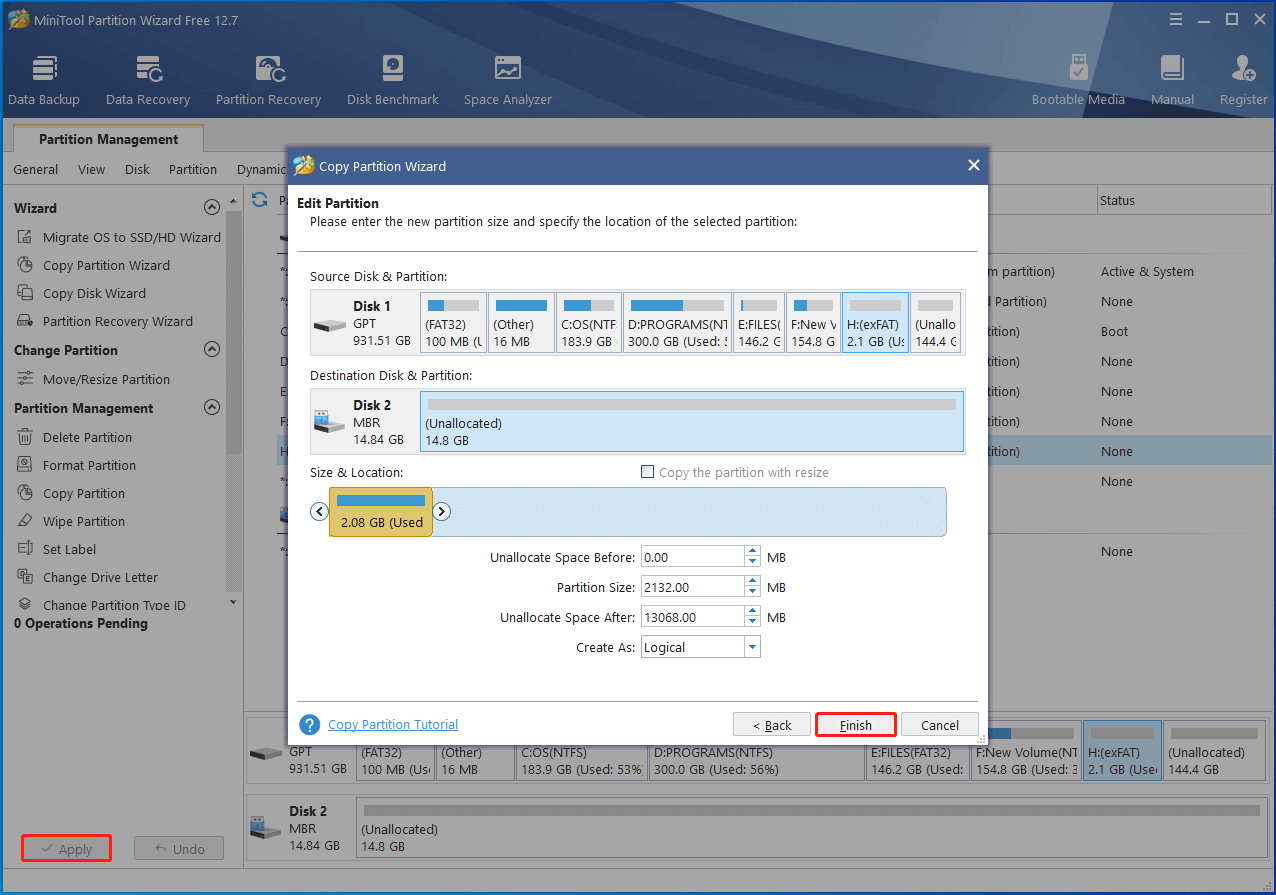
Task: Move partition left with the left arrow handle
Action: click(x=320, y=511)
